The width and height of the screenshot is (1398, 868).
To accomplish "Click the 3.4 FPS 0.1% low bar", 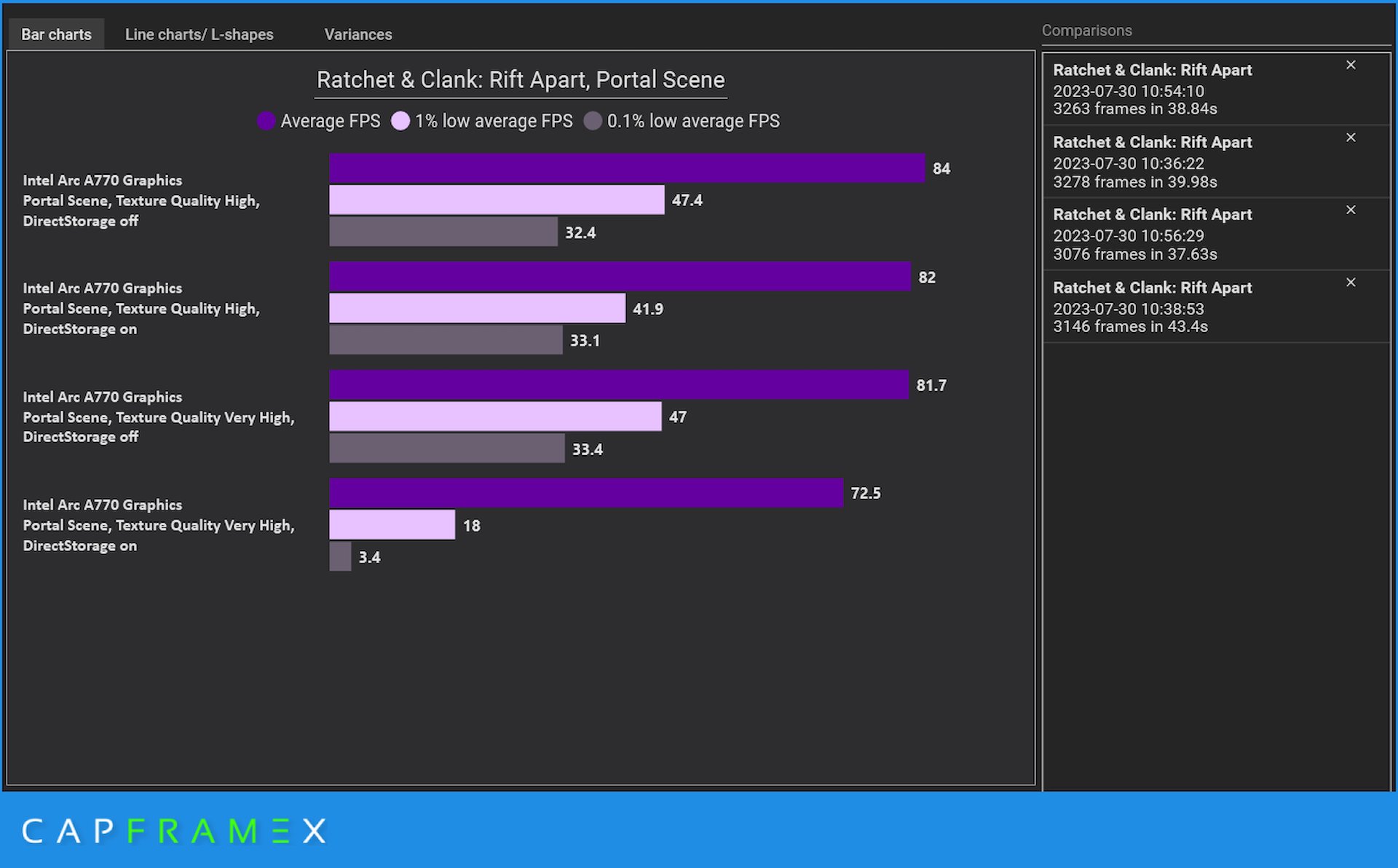I will tap(340, 556).
